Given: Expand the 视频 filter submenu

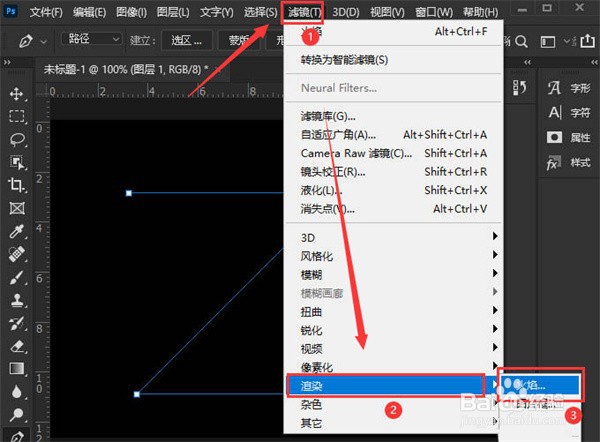Looking at the screenshot, I should pyautogui.click(x=495, y=347).
